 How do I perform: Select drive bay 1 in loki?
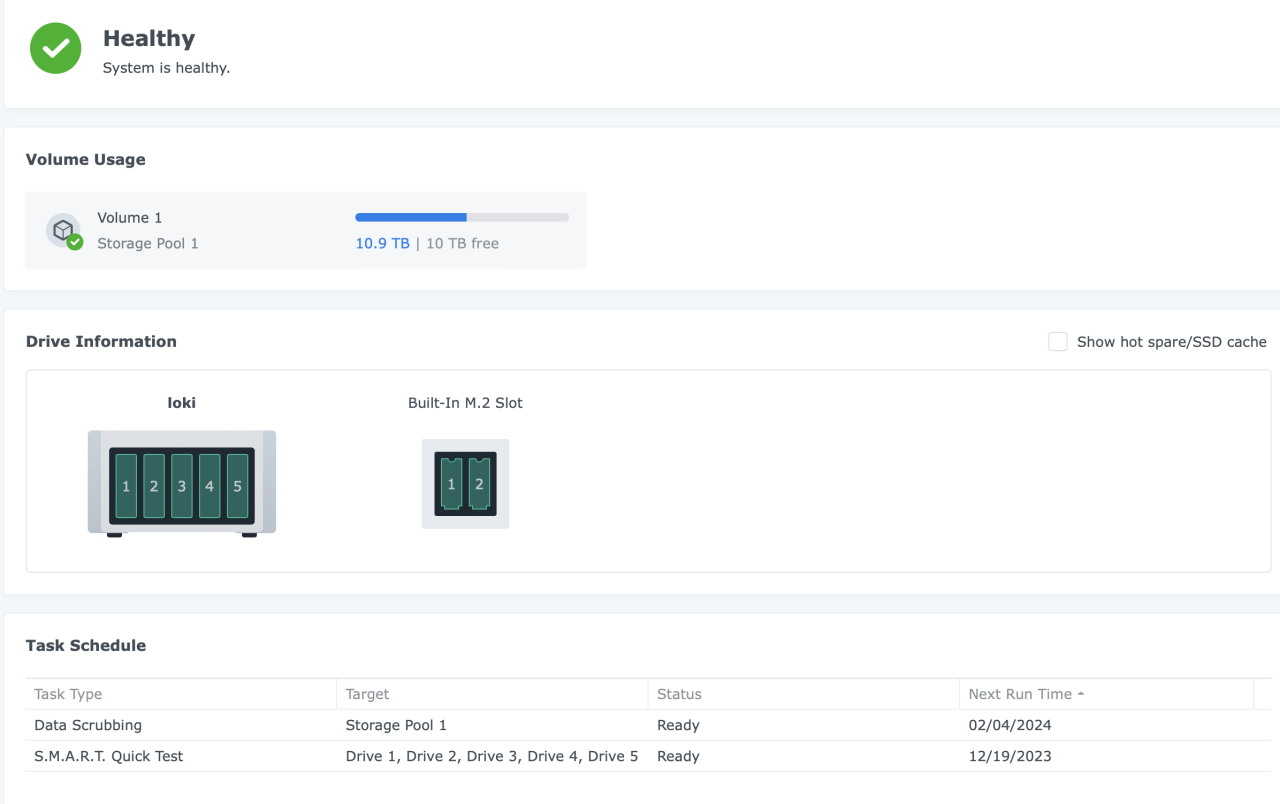[x=126, y=486]
